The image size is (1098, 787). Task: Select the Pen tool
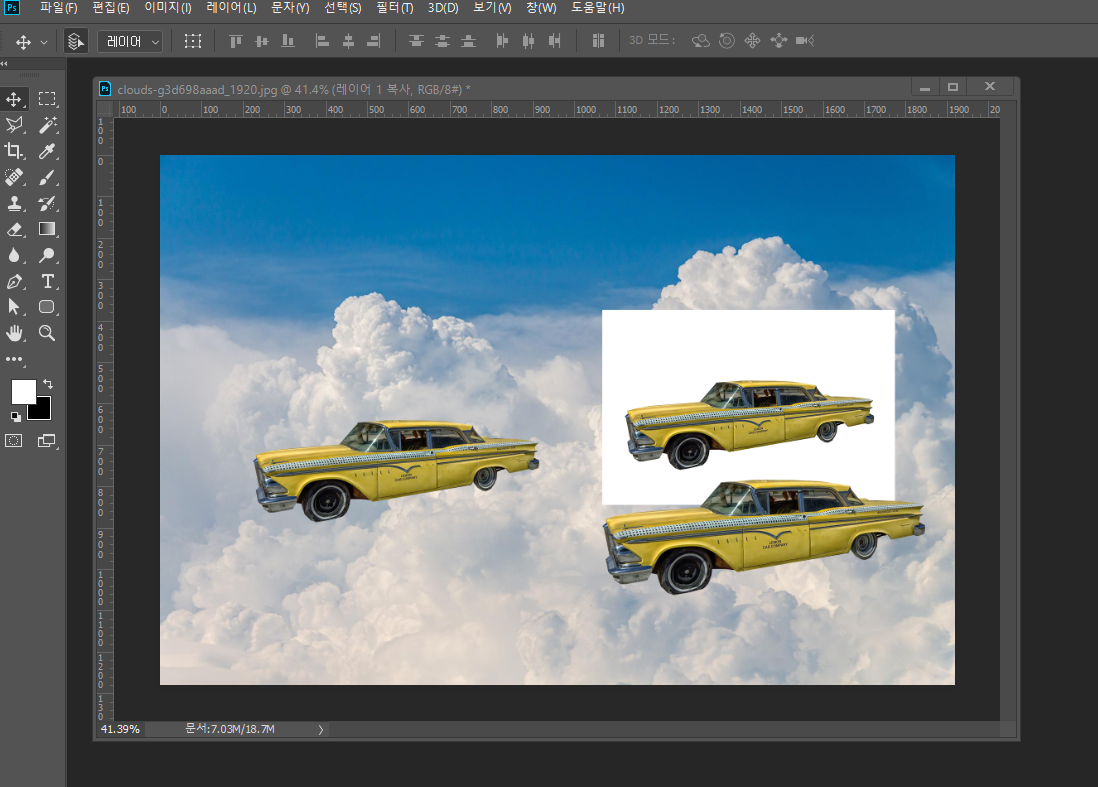tap(14, 281)
